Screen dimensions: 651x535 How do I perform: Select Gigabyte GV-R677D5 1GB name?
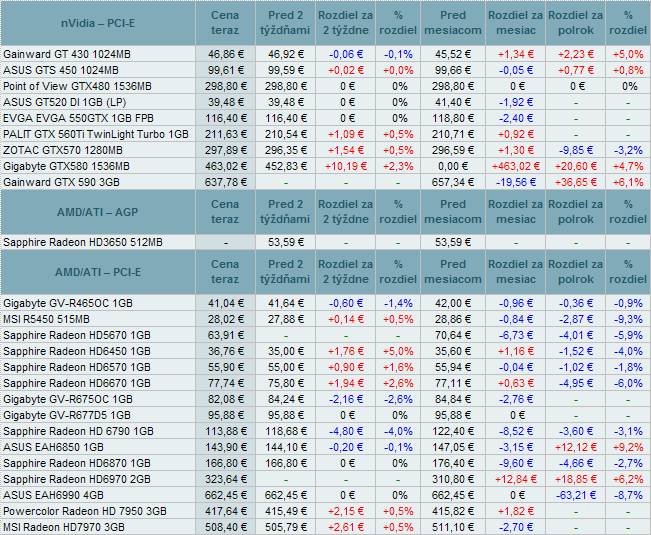pyautogui.click(x=67, y=415)
